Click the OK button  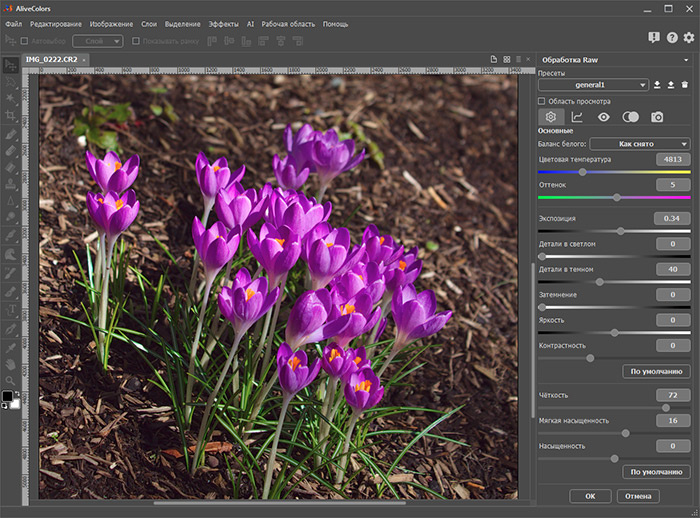click(x=590, y=496)
